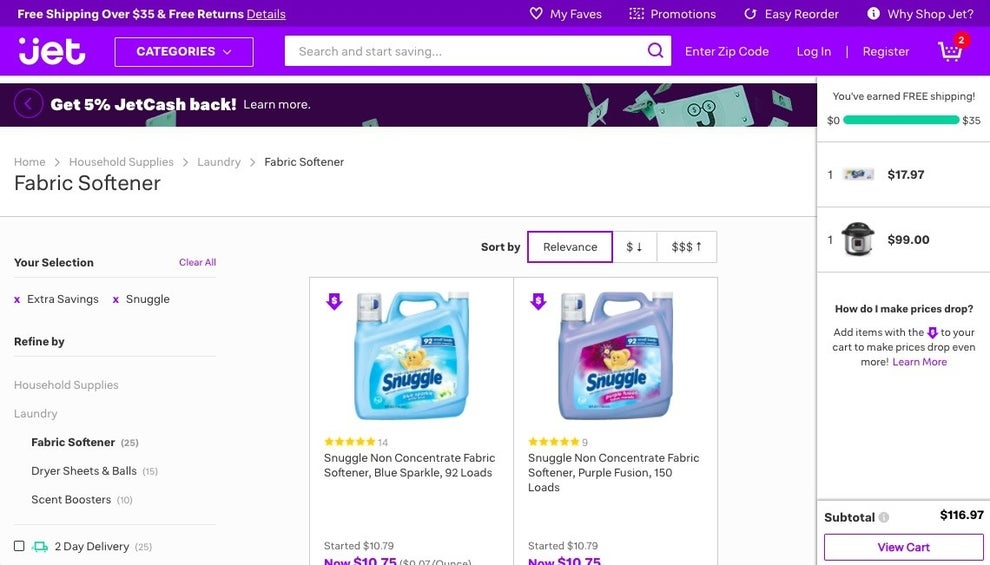Click the subtotal info icon

884,518
